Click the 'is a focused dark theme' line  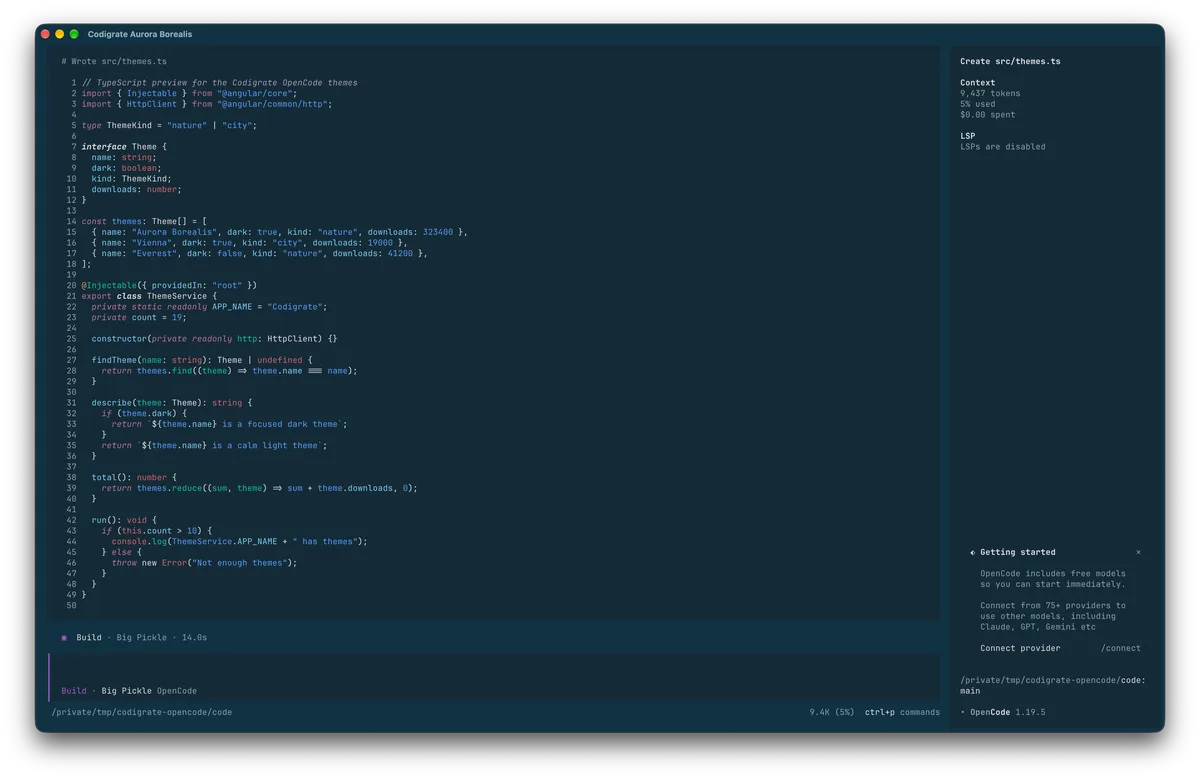click(229, 424)
